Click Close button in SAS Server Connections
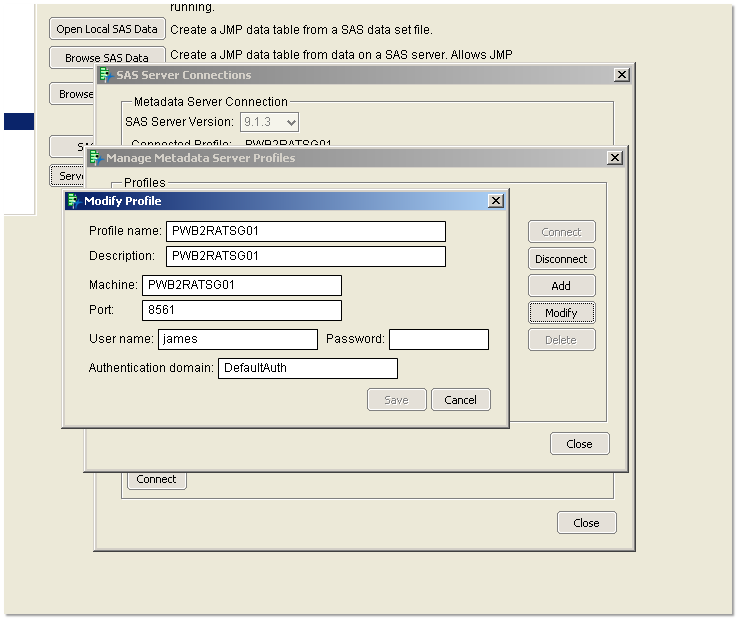The image size is (737, 619). (x=587, y=523)
